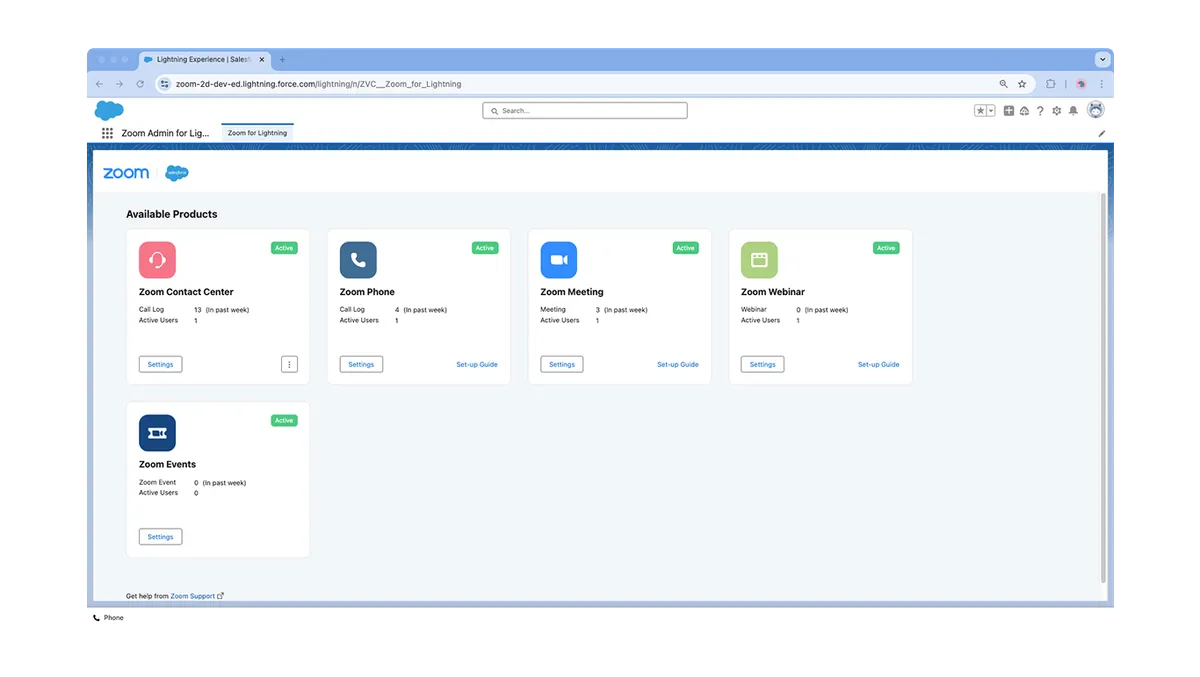Screen dimensions: 1200x677
Task: Follow the Zoom Support help link
Action: [x=193, y=596]
